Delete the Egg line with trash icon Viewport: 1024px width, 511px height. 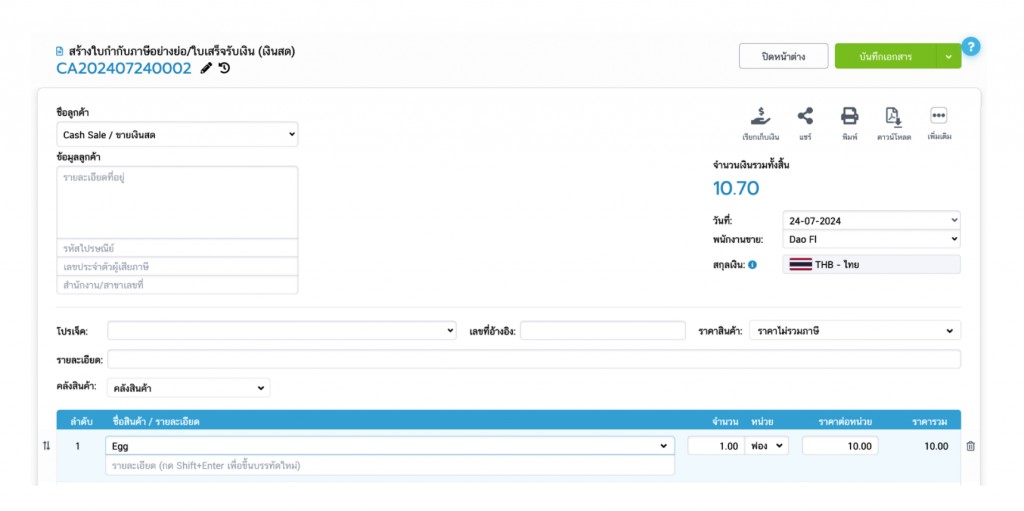(970, 446)
